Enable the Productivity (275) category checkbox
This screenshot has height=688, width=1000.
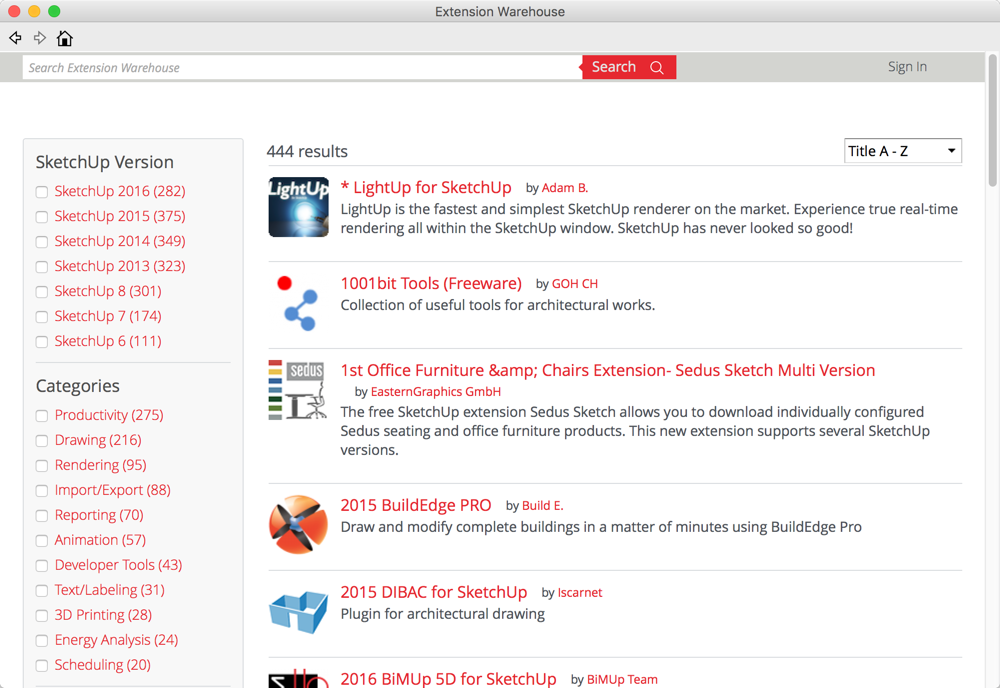click(42, 416)
